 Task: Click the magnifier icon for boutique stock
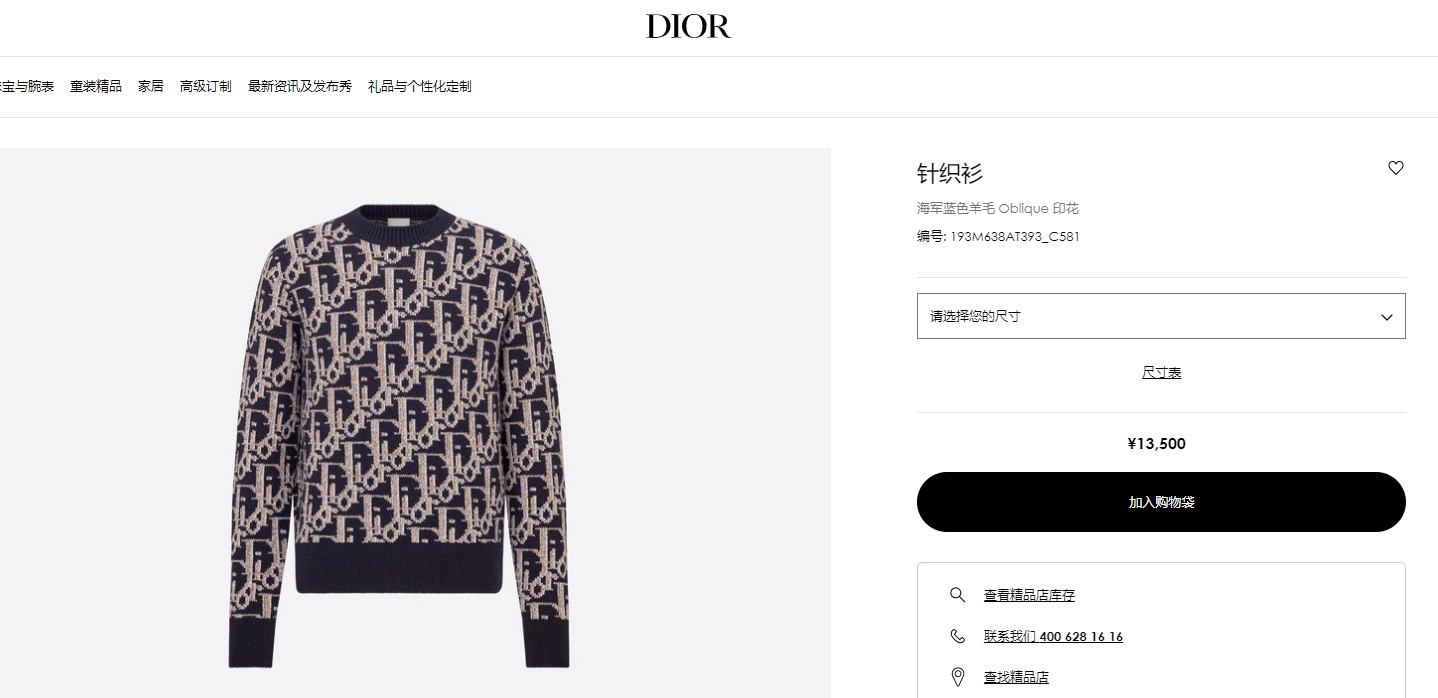coord(957,595)
